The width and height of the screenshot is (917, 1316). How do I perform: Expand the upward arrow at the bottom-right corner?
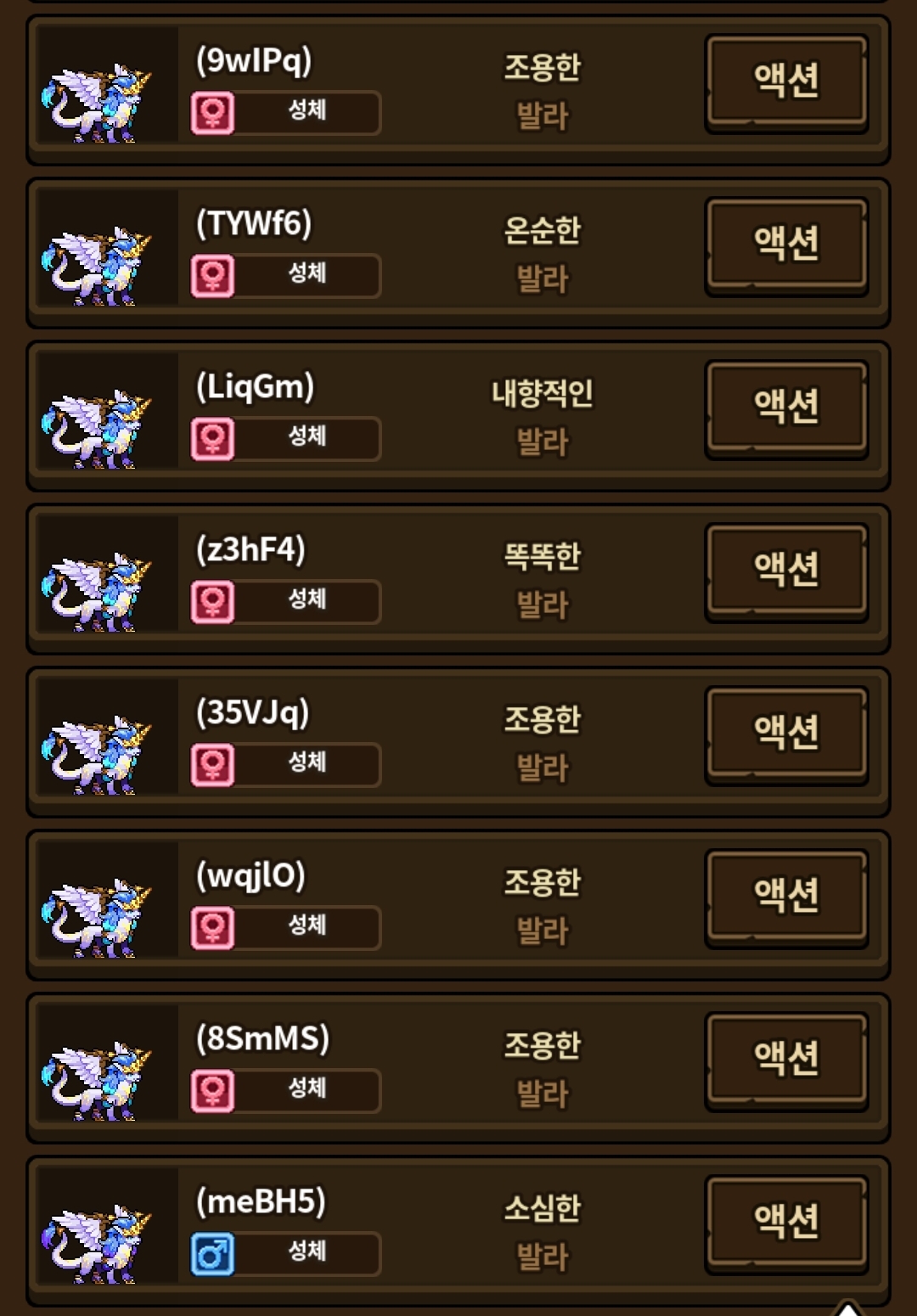(847, 1308)
